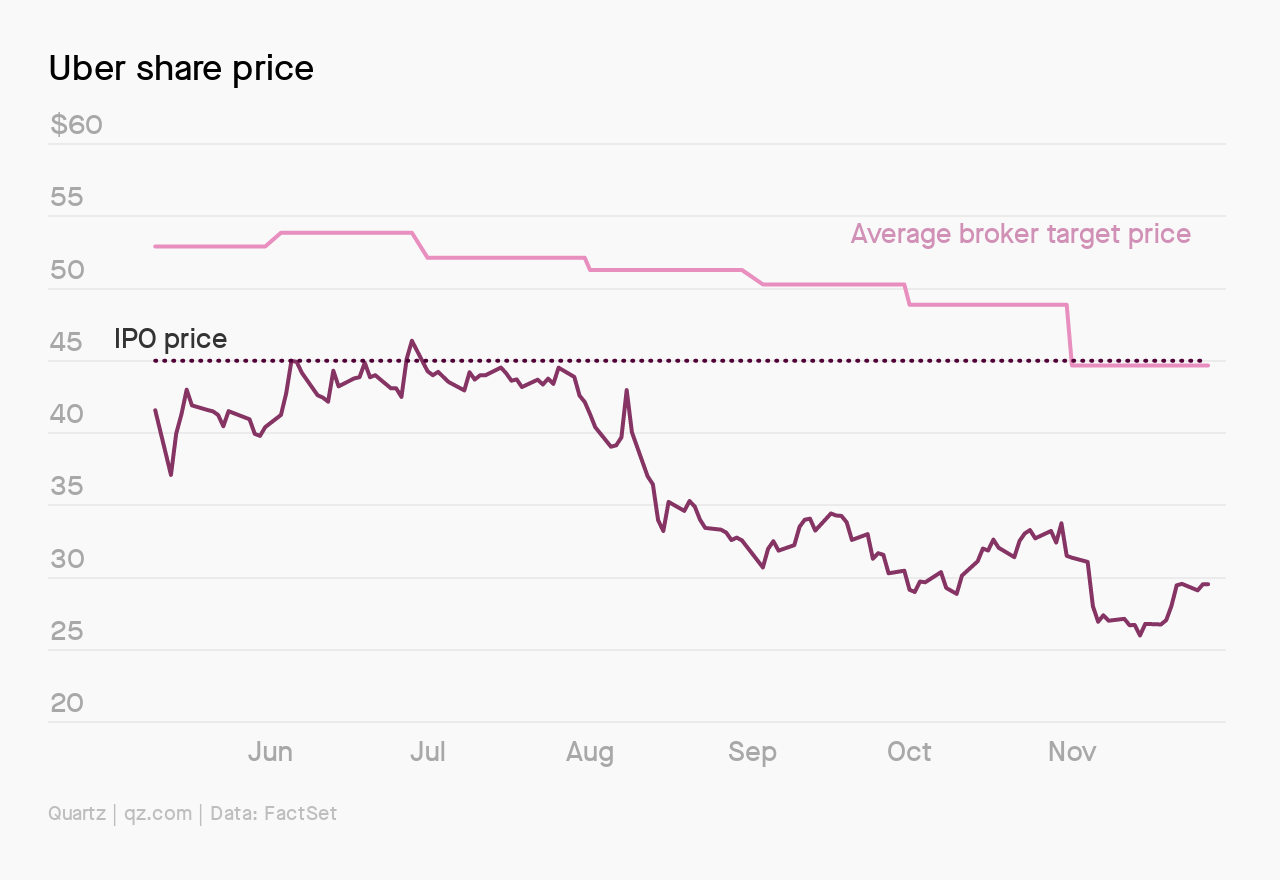Select the 40 y-axis label

67,414
